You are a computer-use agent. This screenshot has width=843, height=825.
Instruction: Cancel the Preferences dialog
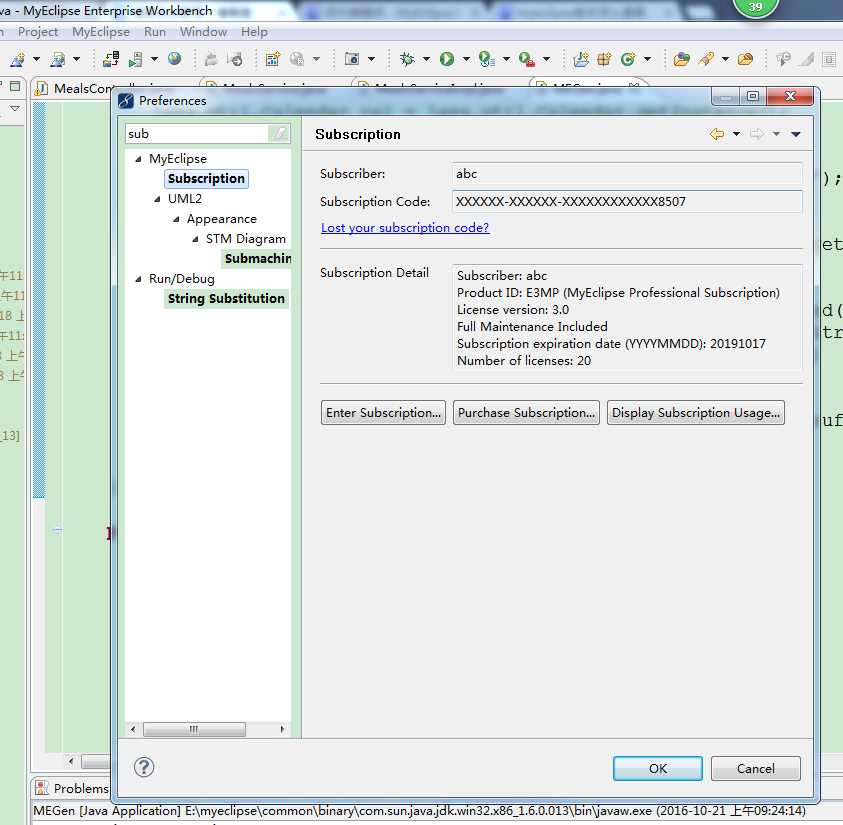coord(755,769)
